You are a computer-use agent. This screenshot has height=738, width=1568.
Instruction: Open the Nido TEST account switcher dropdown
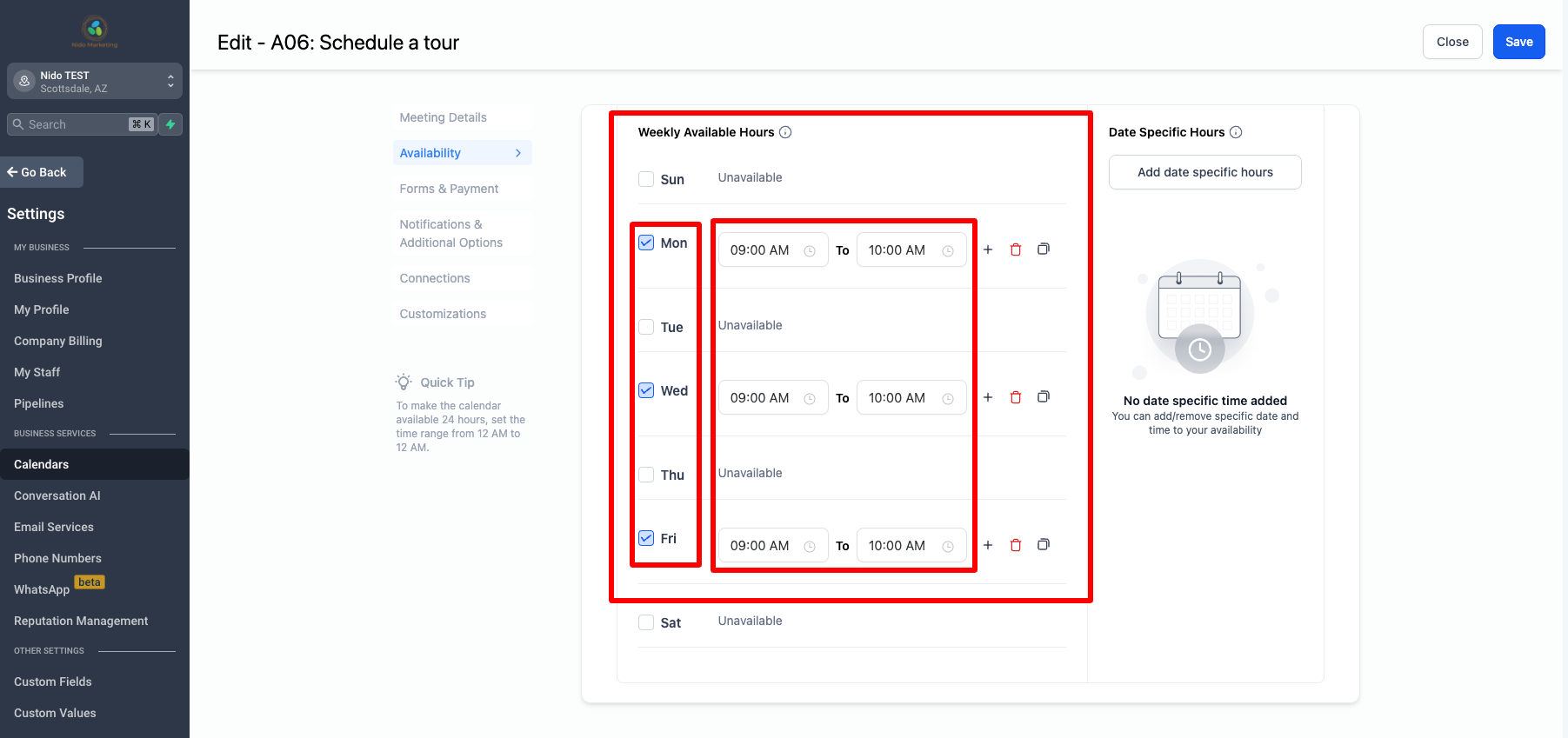pos(95,81)
